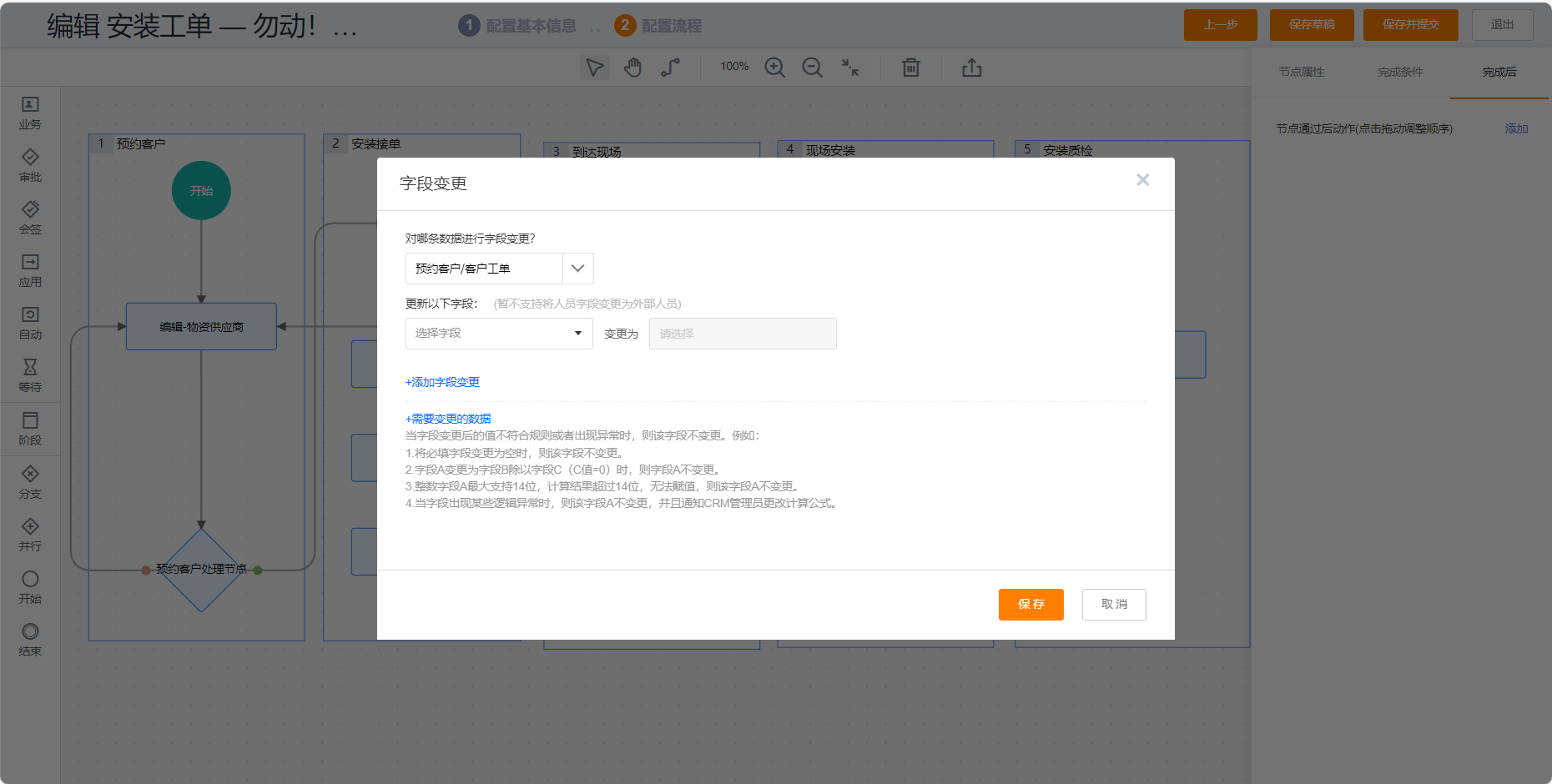Click the 退出 button

pos(1503,25)
